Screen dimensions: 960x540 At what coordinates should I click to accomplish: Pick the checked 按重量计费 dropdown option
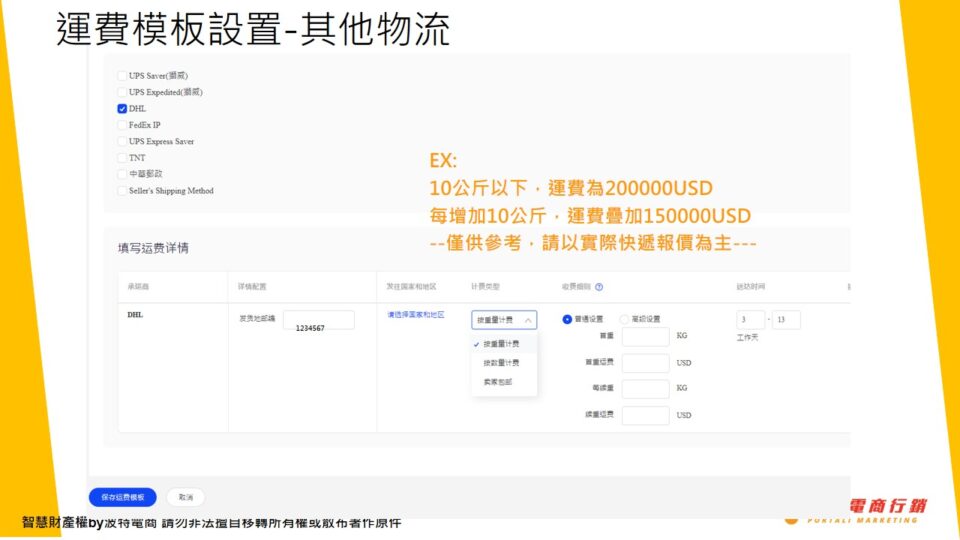(504, 344)
